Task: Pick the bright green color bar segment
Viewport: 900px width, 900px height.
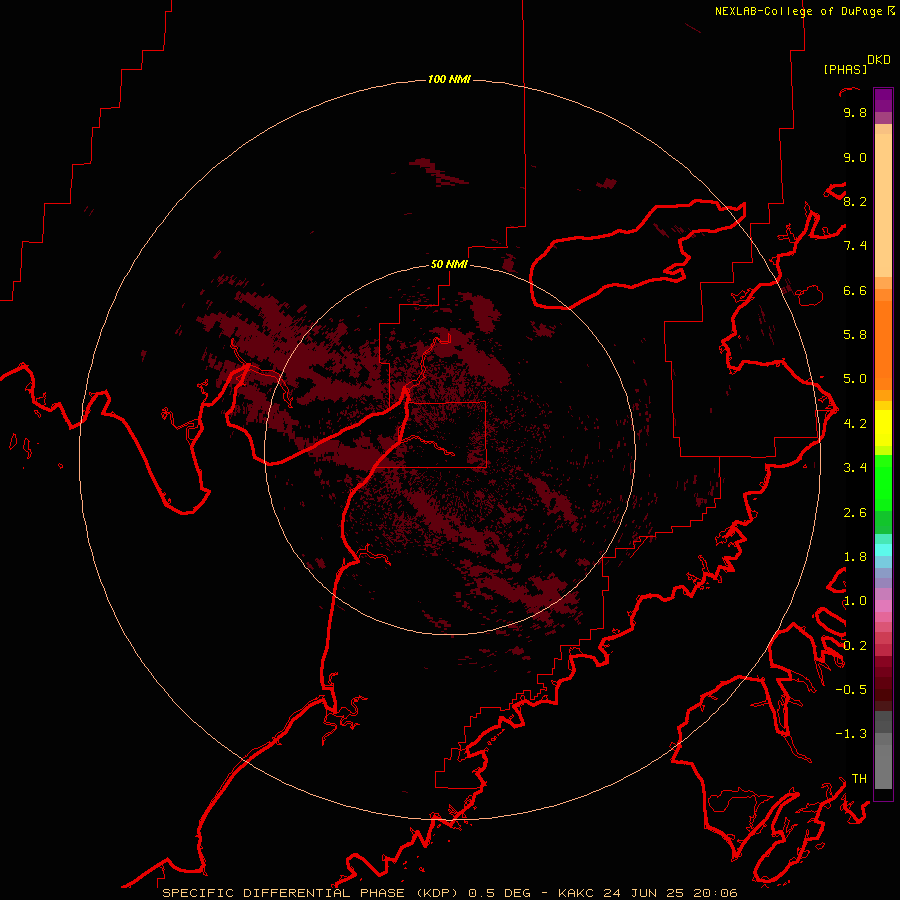Action: click(x=883, y=483)
